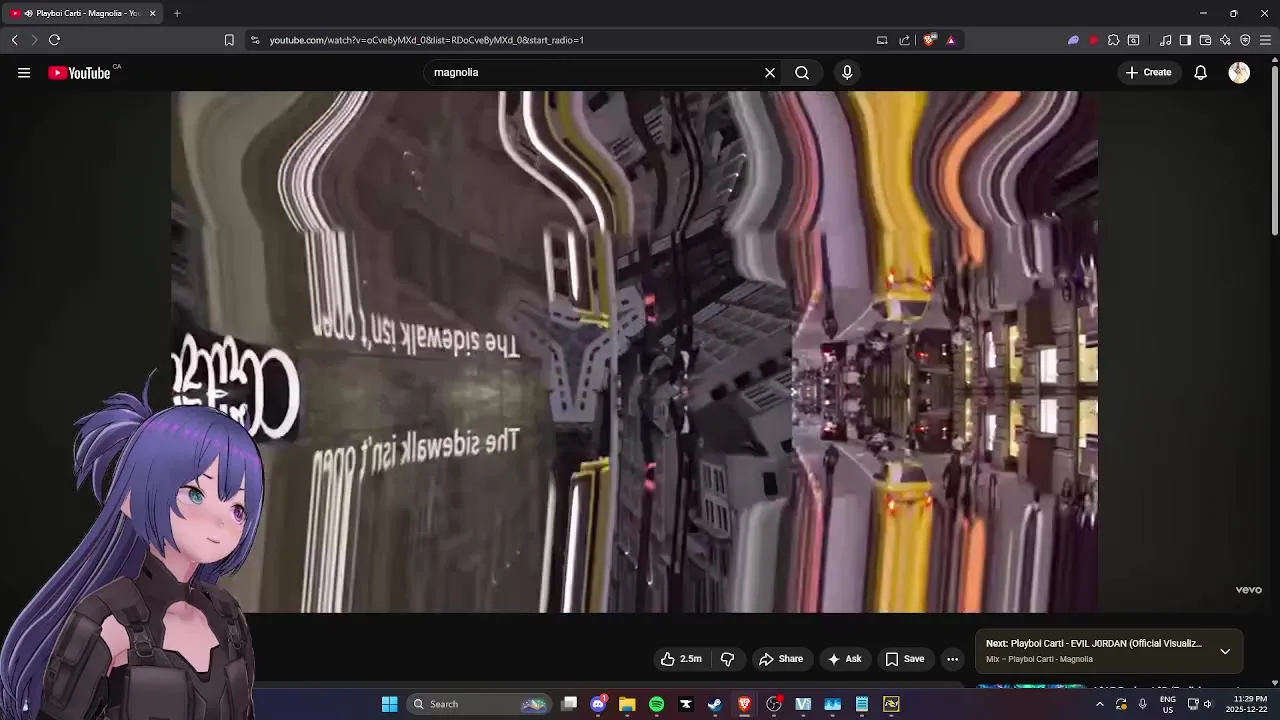Screen dimensions: 1280x720
Task: Toggle the browser sidebar panel
Action: click(1185, 40)
